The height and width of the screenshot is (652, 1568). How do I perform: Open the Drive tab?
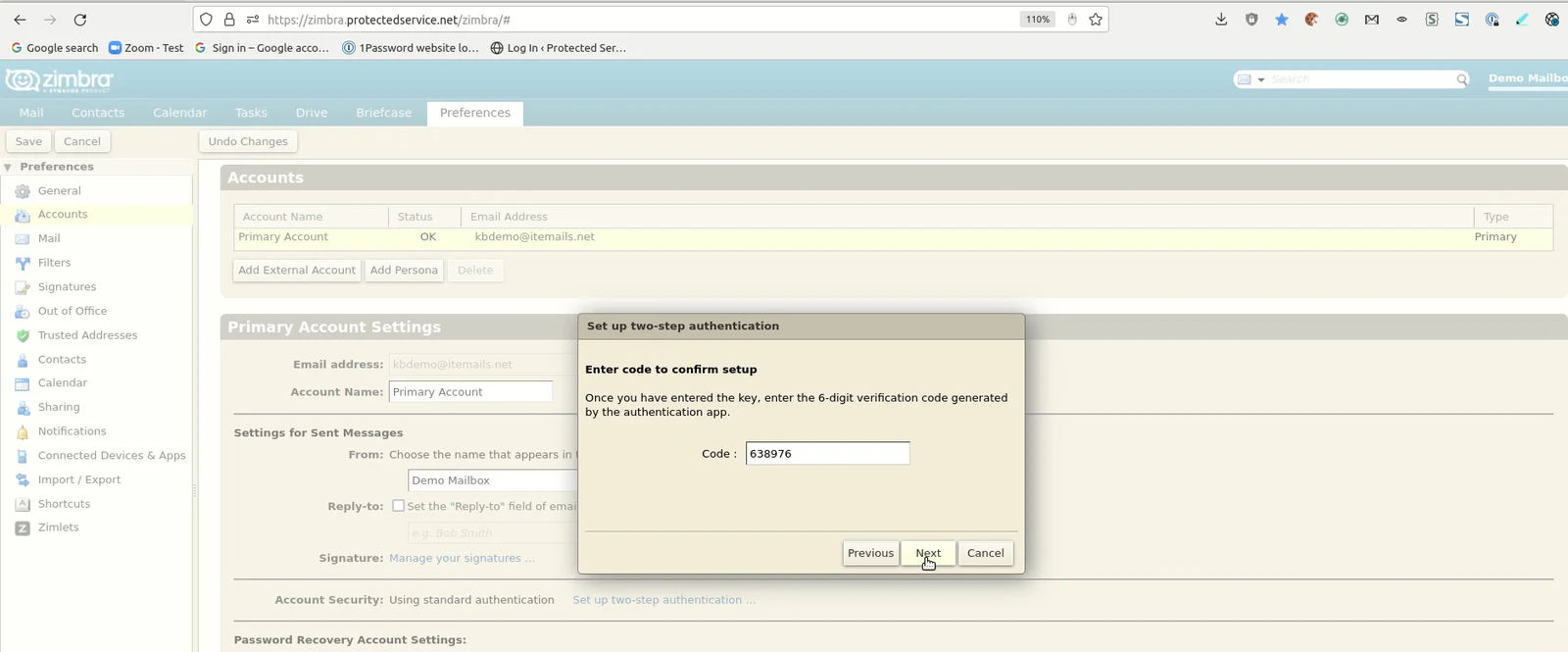coord(312,113)
